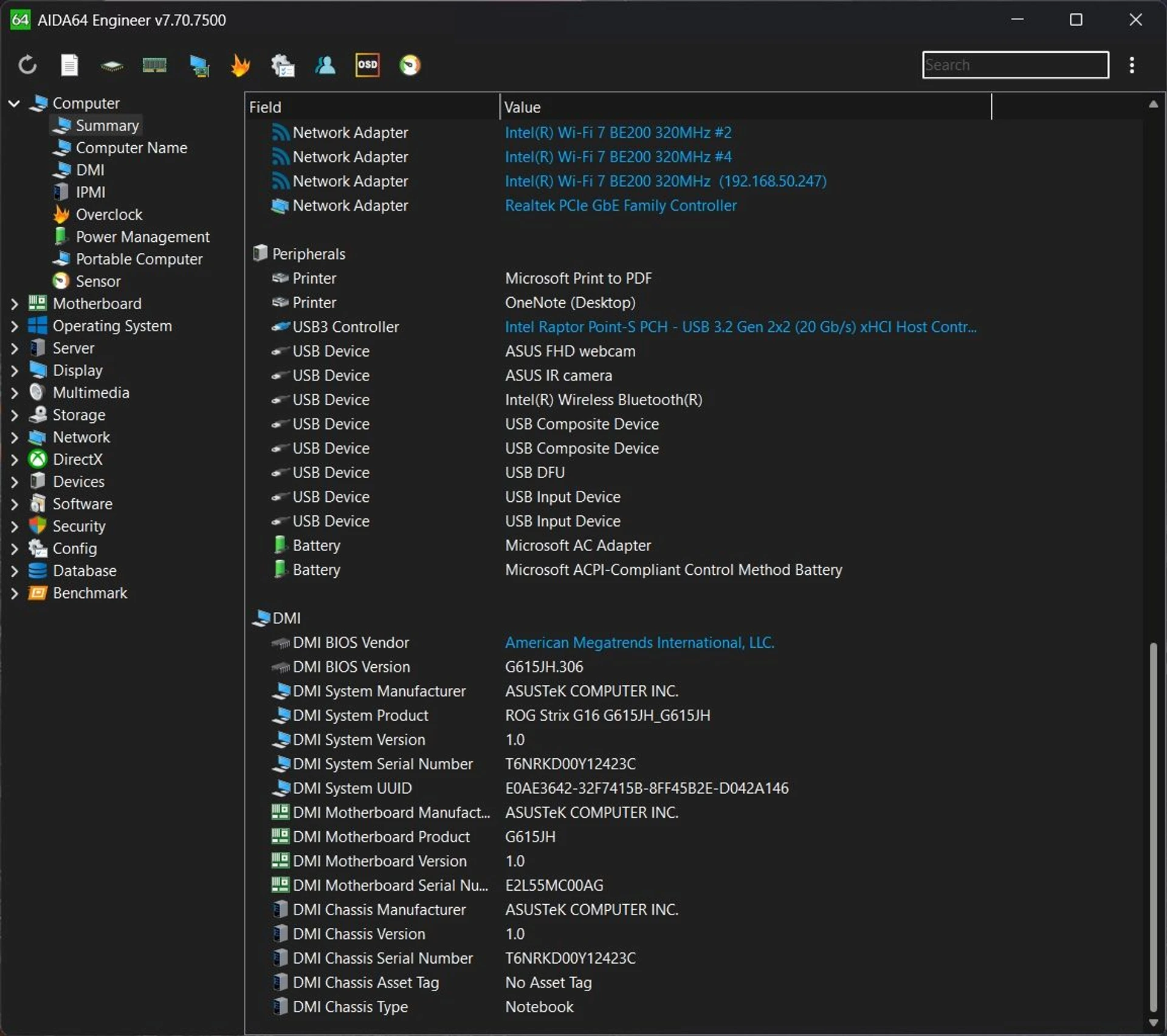Expand the Storage tree node
This screenshot has width=1167, height=1036.
point(14,415)
